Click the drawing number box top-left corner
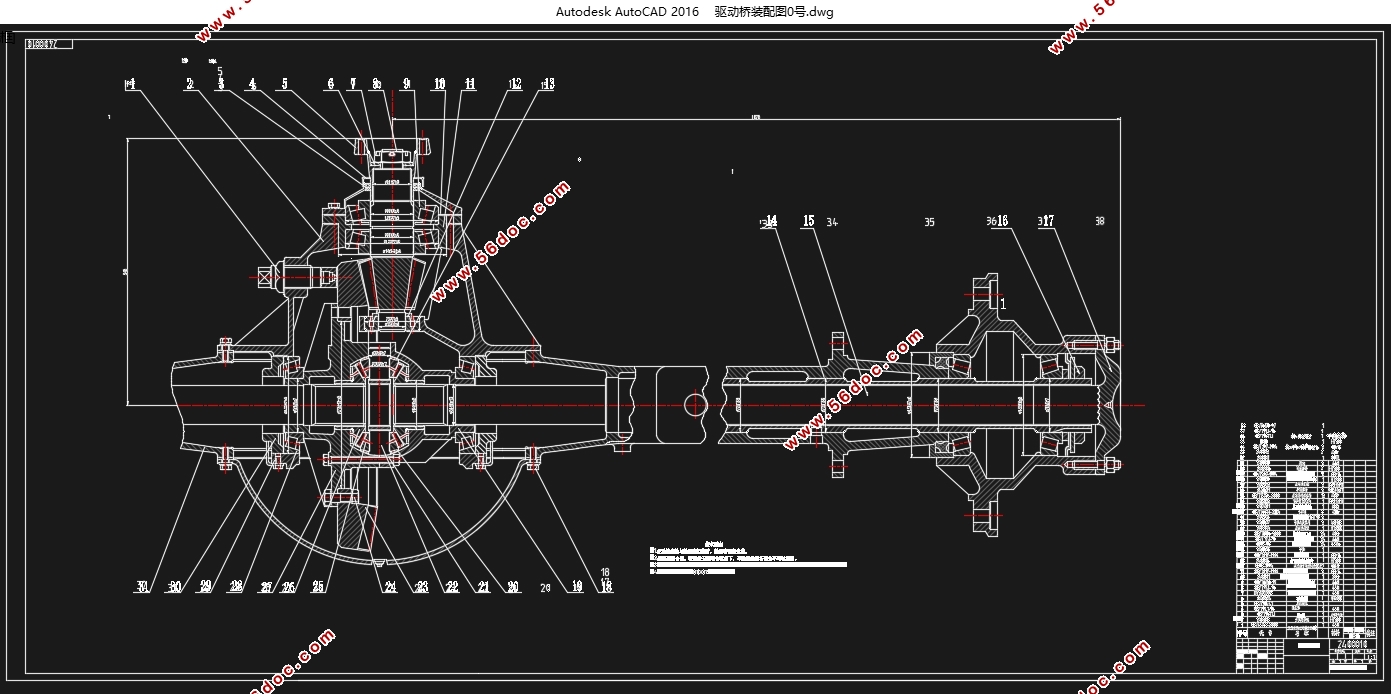The image size is (1391, 694). [x=49, y=44]
